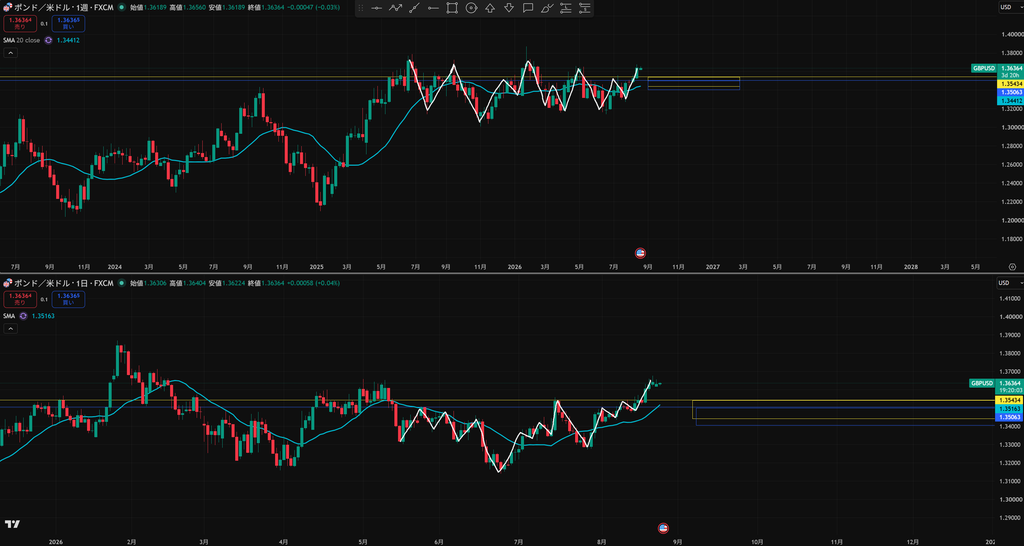Select the horizontal ray tool
The image size is (1024, 546).
[433, 8]
